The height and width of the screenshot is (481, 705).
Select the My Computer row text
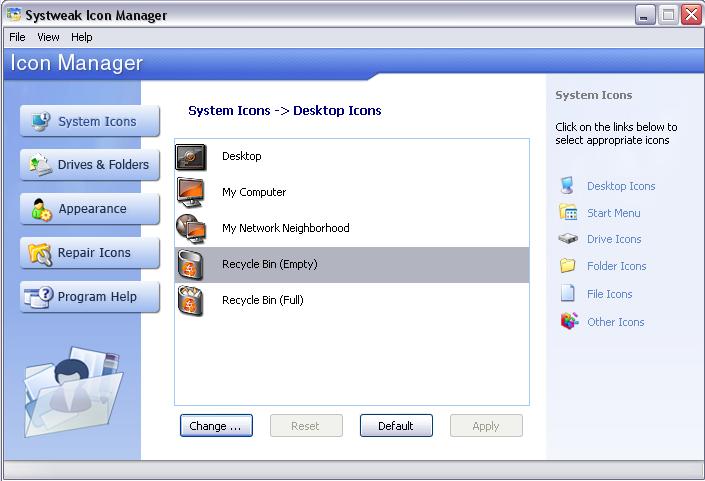point(254,192)
